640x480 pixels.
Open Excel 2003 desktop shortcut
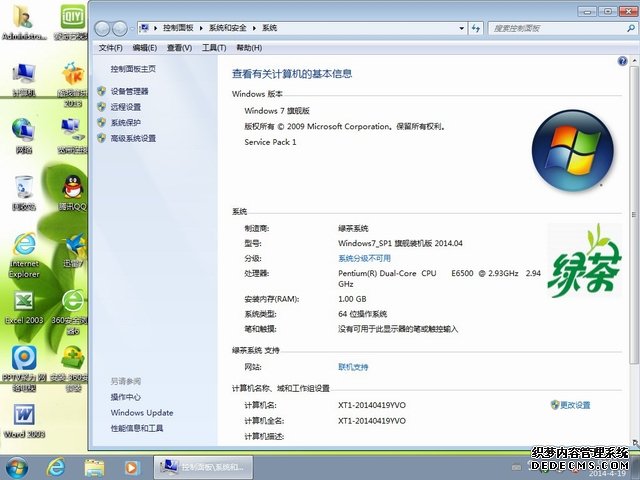pyautogui.click(x=24, y=307)
